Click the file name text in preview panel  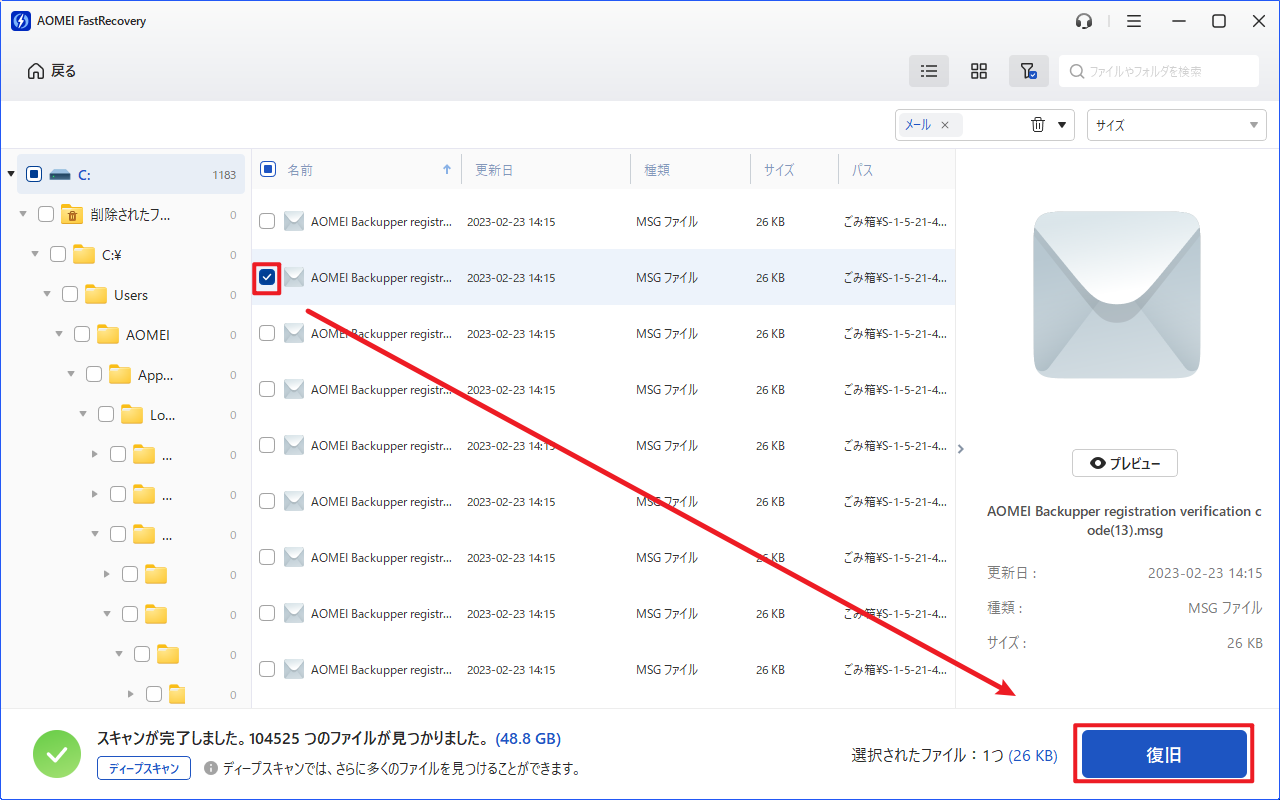[1124, 521]
